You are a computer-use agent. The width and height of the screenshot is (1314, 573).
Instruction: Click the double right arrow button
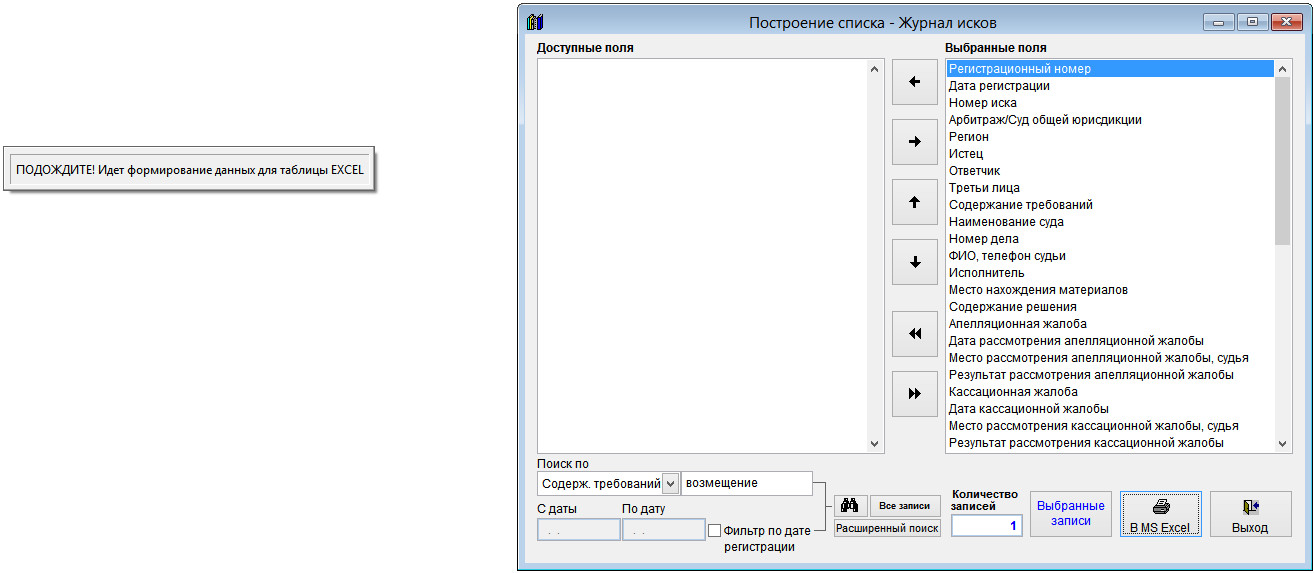click(x=914, y=394)
